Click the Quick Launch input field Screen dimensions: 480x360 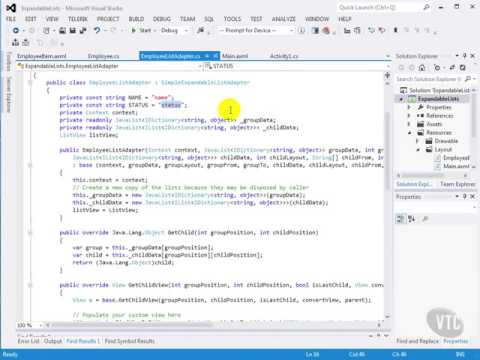(x=379, y=7)
